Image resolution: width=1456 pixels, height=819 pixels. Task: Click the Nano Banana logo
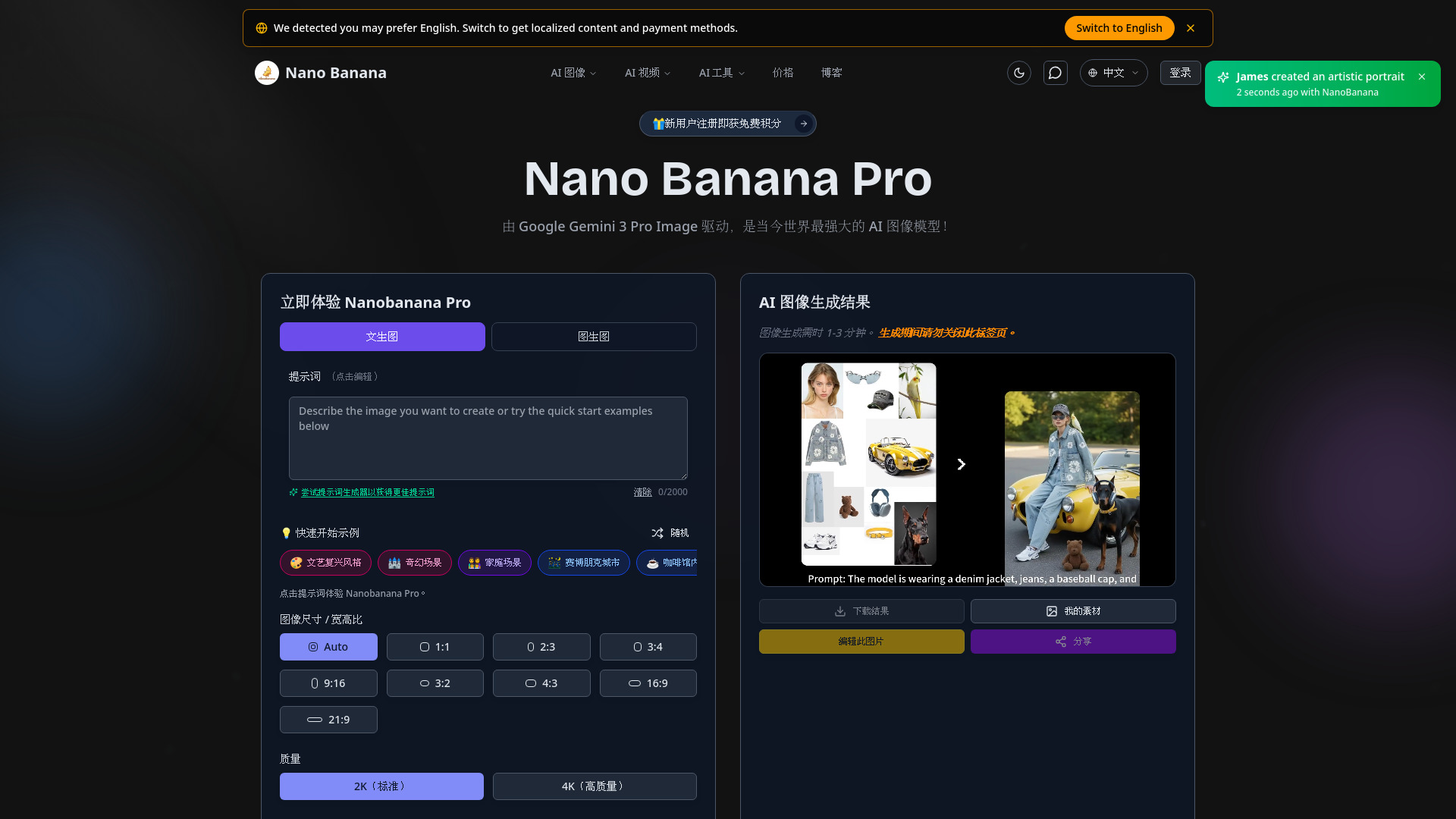319,73
